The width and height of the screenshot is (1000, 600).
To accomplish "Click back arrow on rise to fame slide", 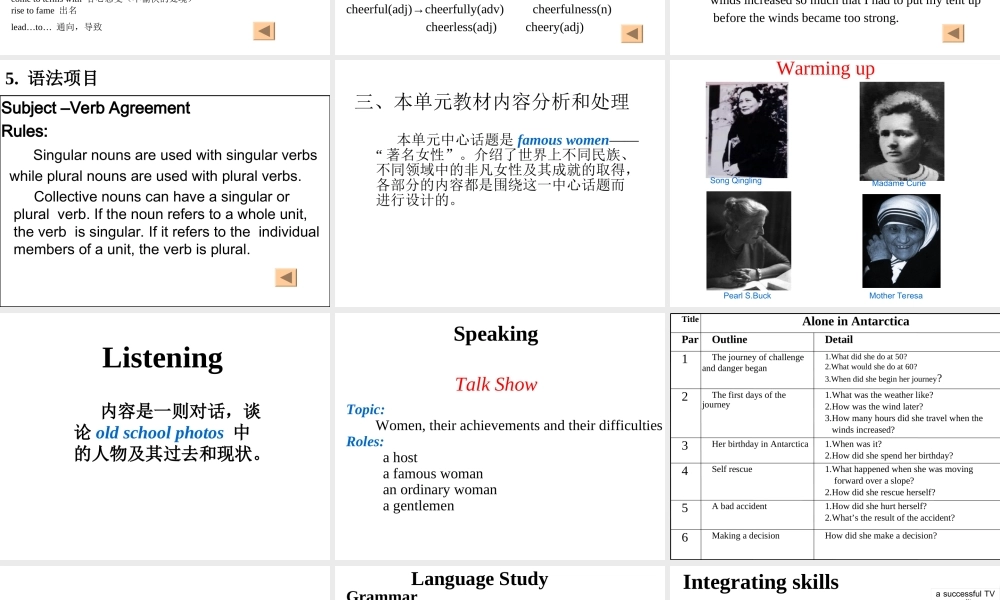I will pyautogui.click(x=264, y=31).
